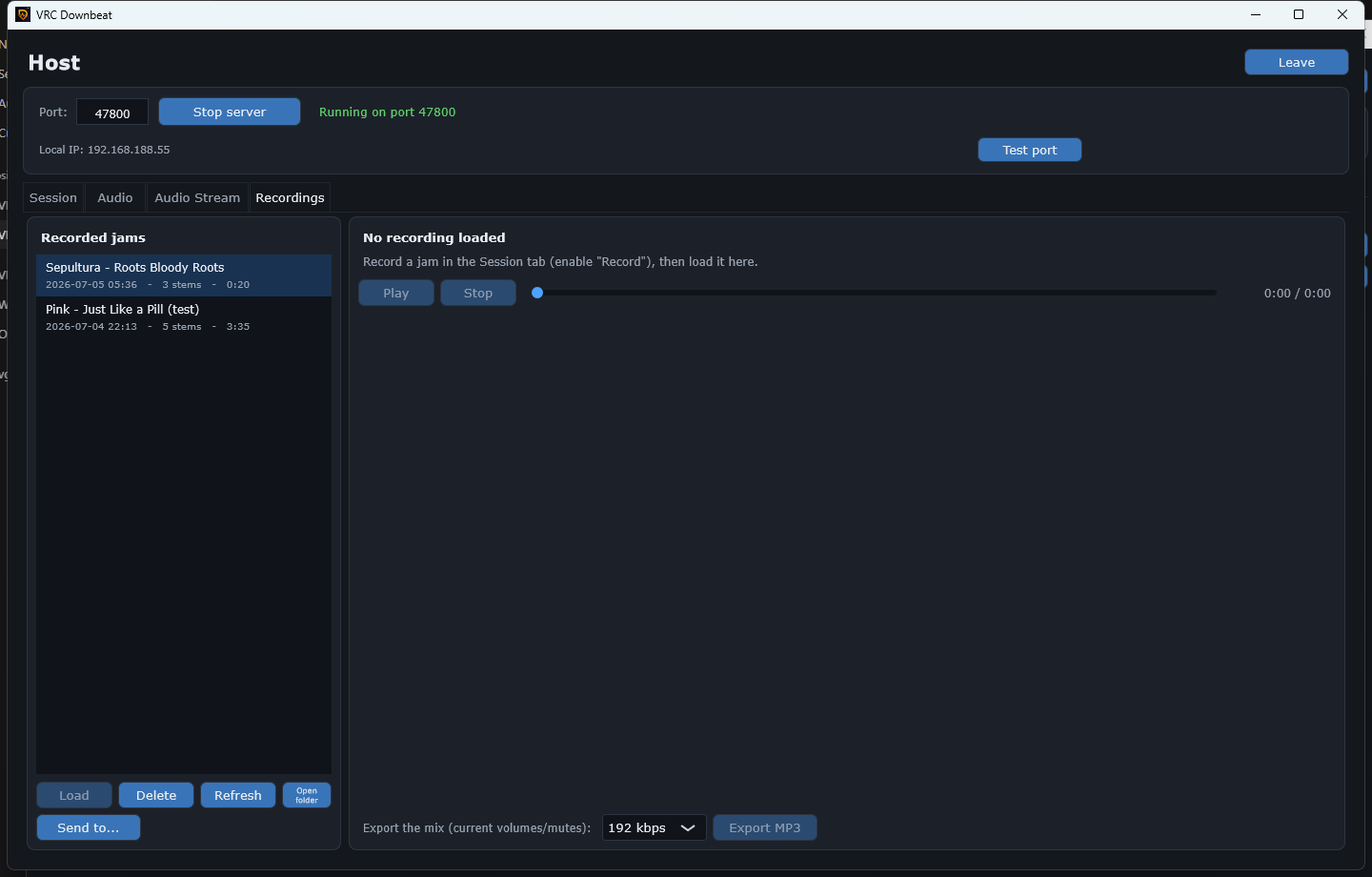Stop recording playback
This screenshot has height=877, width=1372.
tap(478, 293)
